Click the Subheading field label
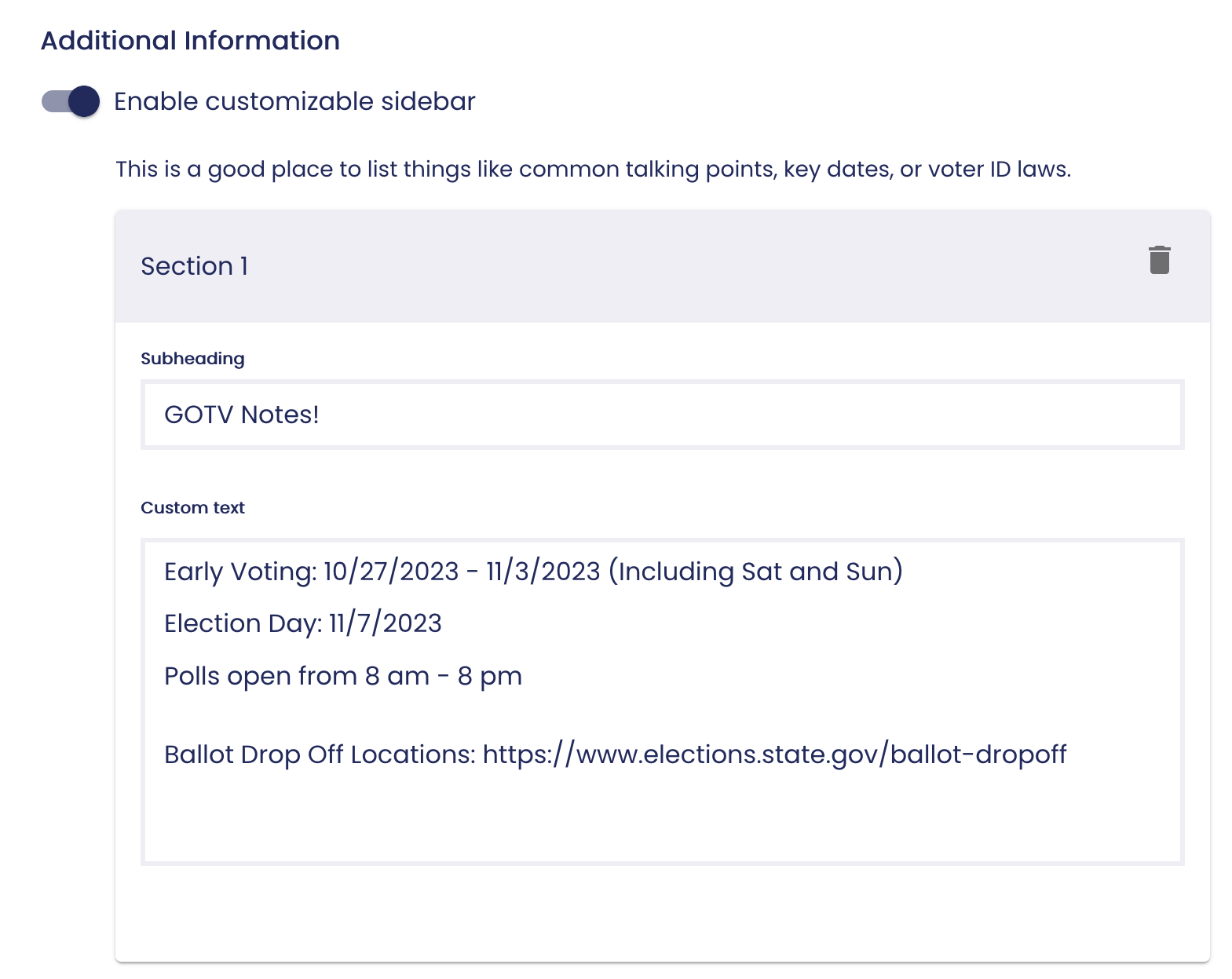The height and width of the screenshot is (979, 1232). click(192, 359)
